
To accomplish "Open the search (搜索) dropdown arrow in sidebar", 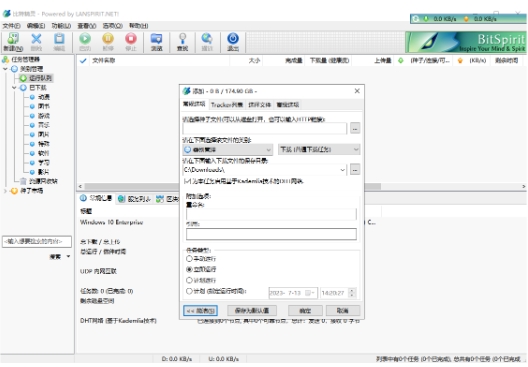I will (68, 257).
